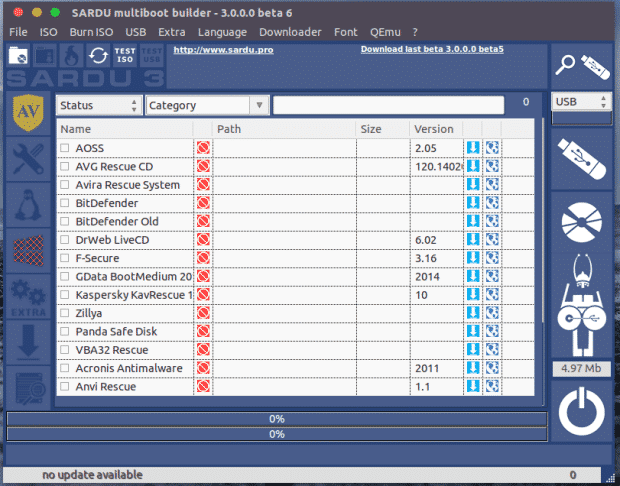Tick the Avira Rescue System checkbox
Viewport: 620px width, 486px height.
64,185
